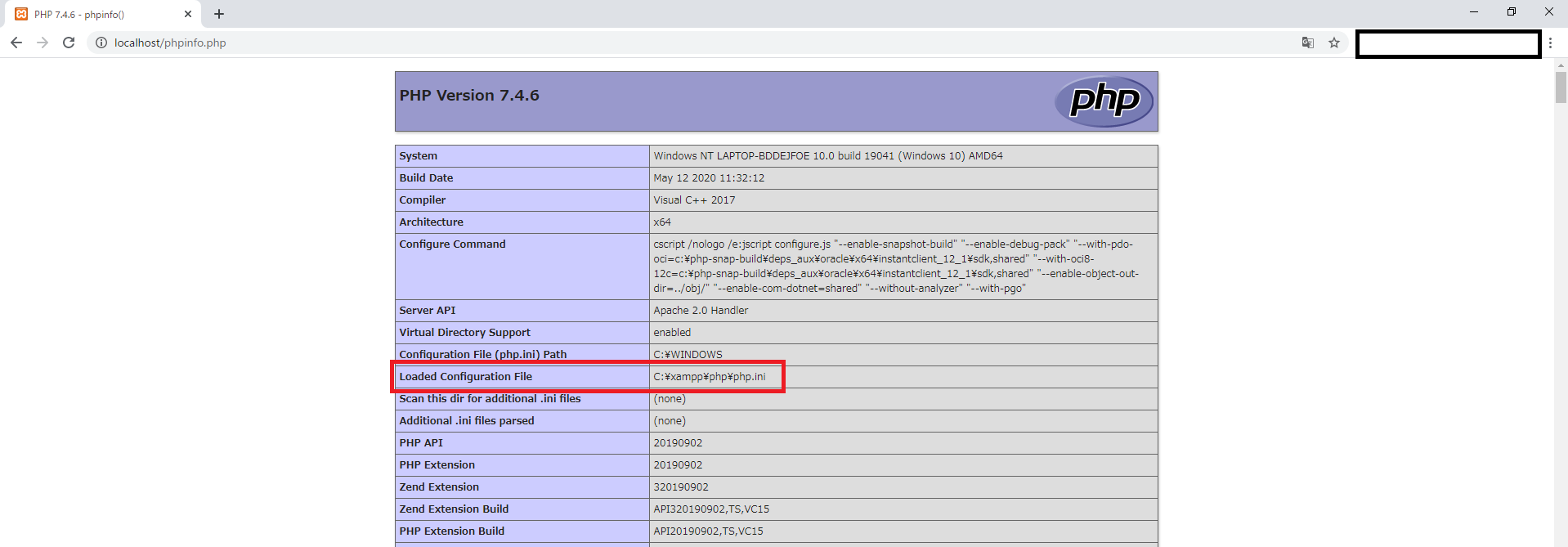Viewport: 1568px width, 547px height.
Task: Click the API20190902,TS,VC15 value
Action: [708, 531]
